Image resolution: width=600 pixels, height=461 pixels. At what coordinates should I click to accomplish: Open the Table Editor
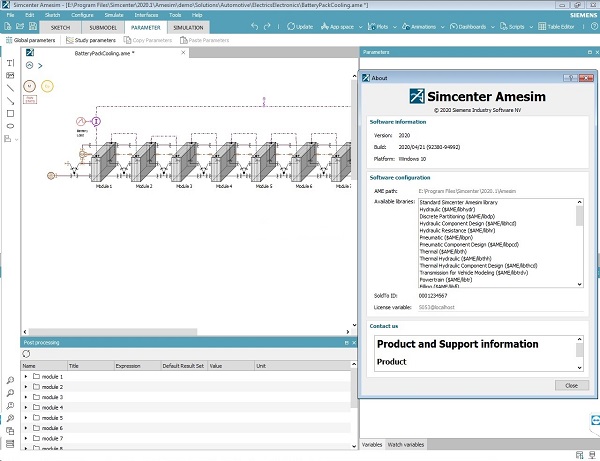click(572, 27)
